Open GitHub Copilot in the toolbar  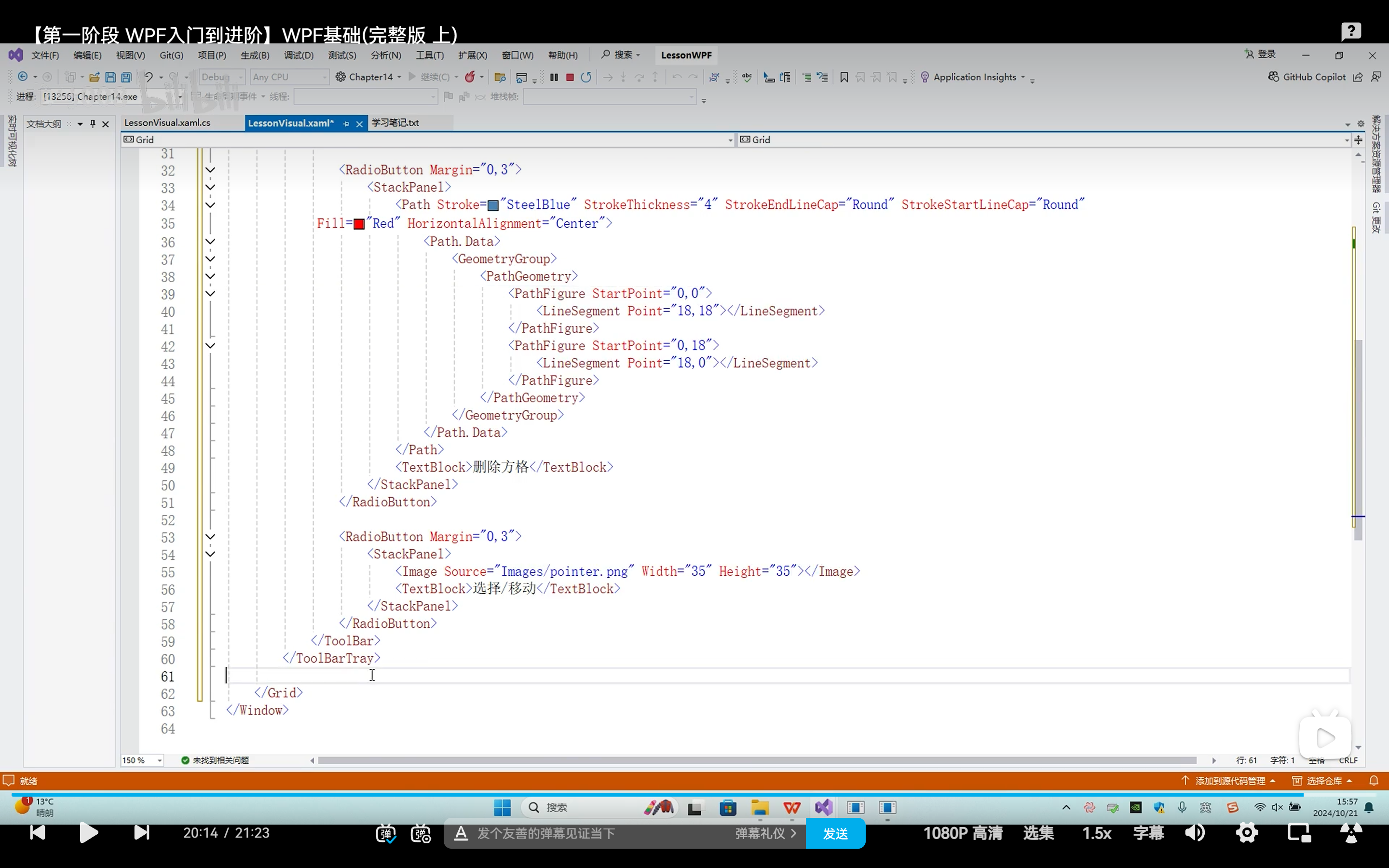point(1307,77)
